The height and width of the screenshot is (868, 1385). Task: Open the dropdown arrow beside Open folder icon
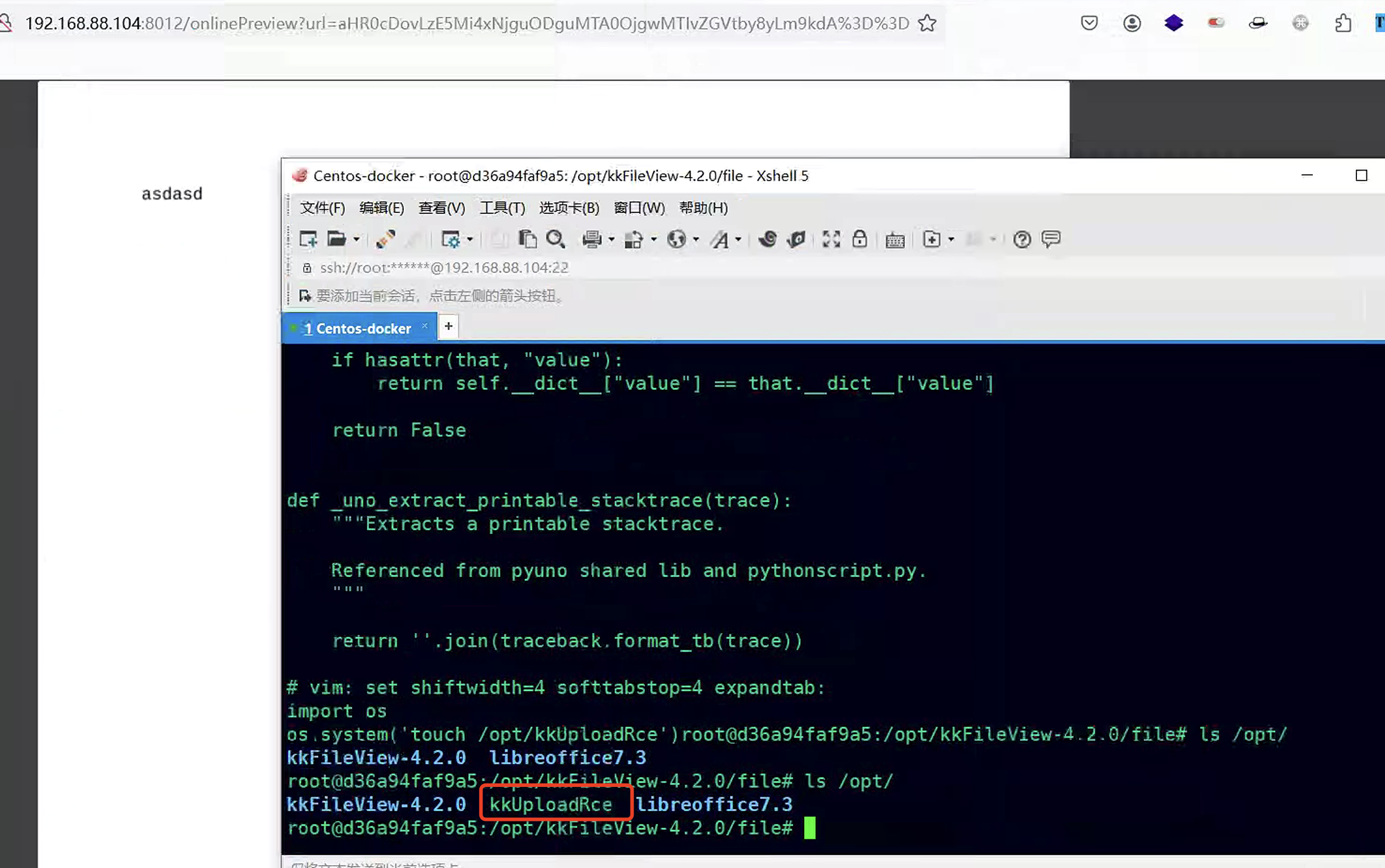pos(356,240)
